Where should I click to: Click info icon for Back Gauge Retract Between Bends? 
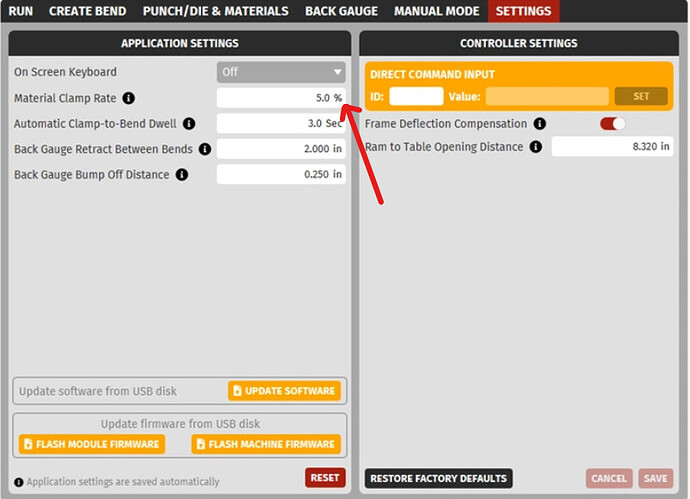tap(204, 149)
